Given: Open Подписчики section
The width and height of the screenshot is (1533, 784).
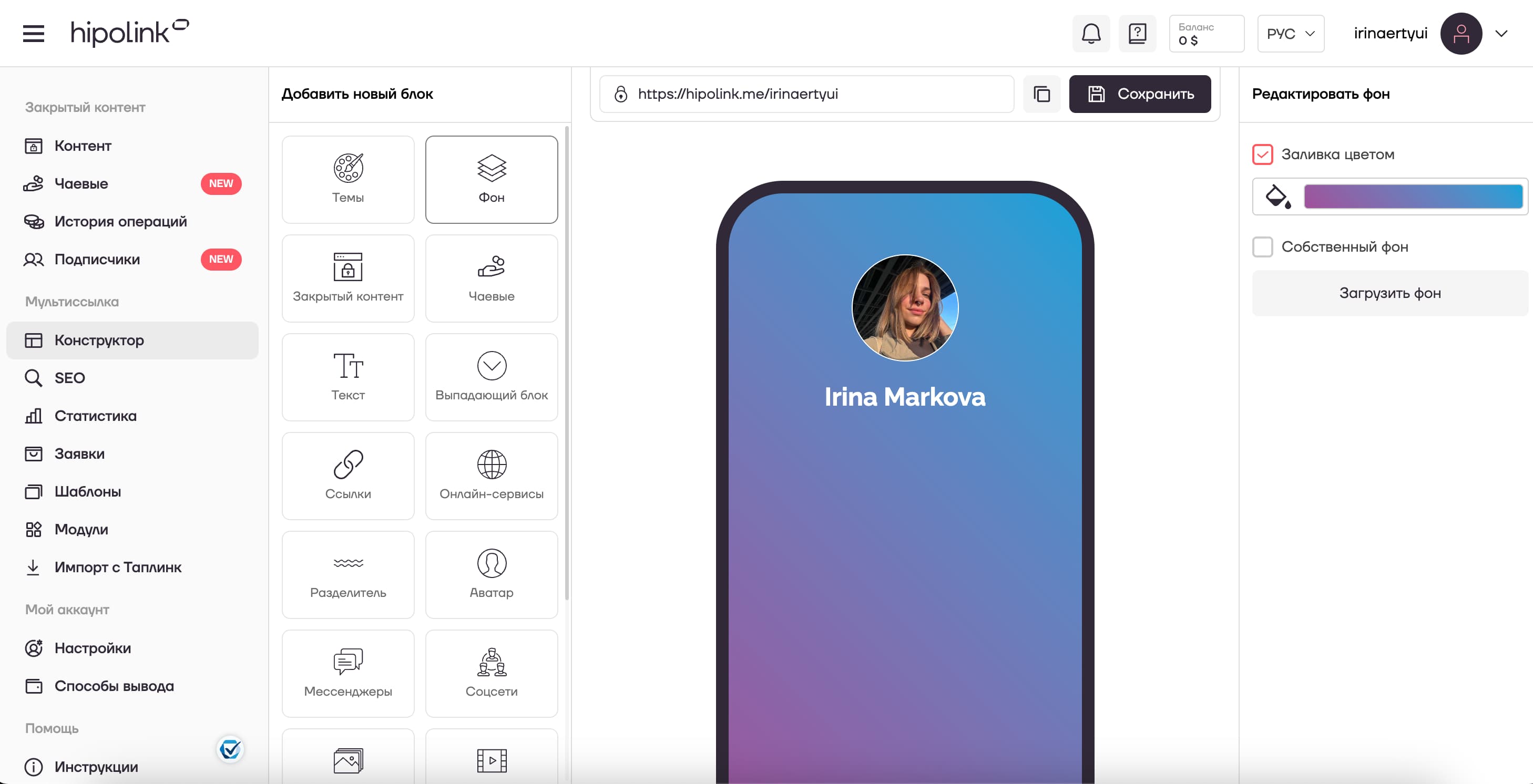Looking at the screenshot, I should (x=132, y=260).
